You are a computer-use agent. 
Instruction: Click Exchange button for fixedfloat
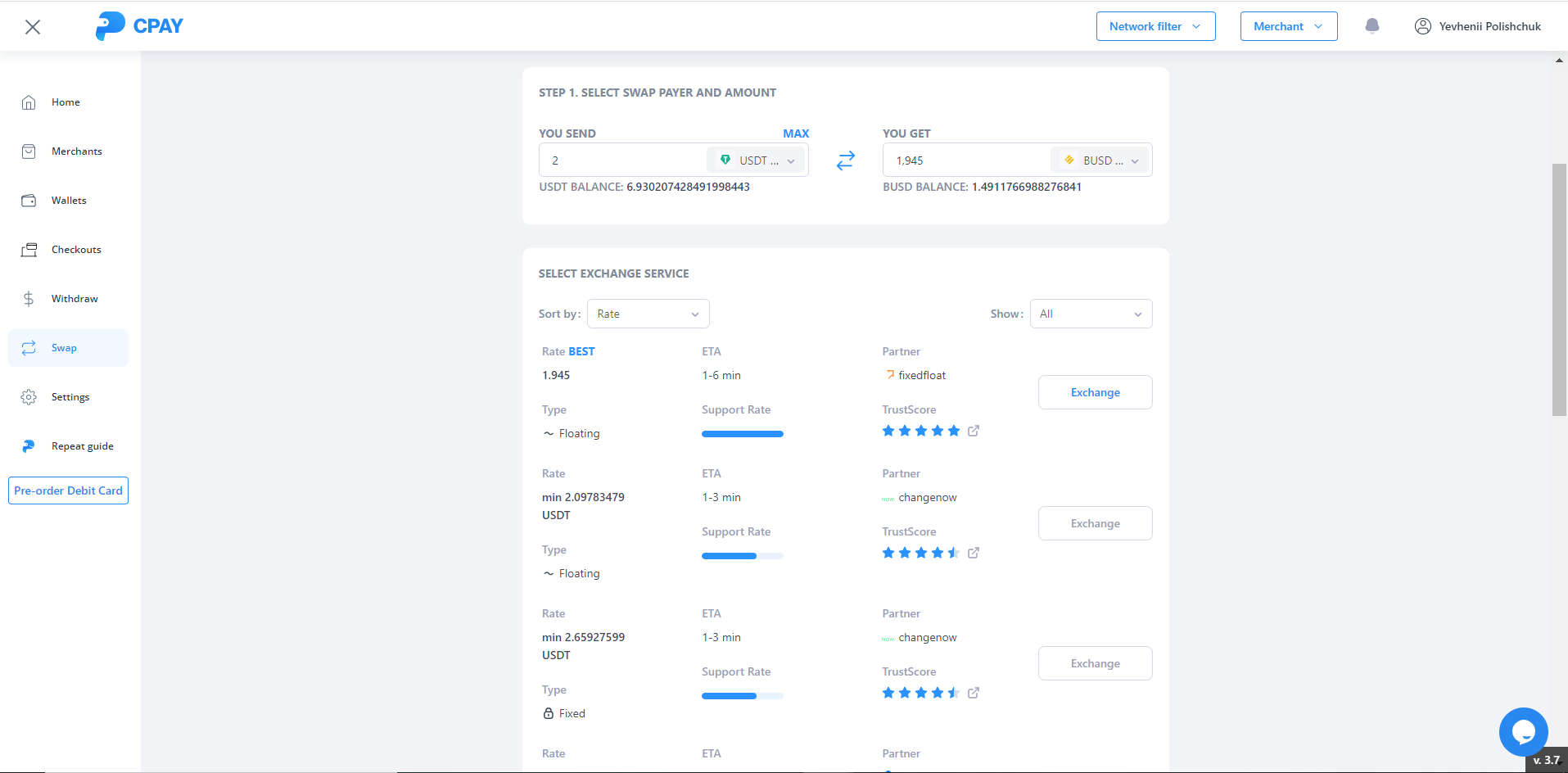point(1095,393)
